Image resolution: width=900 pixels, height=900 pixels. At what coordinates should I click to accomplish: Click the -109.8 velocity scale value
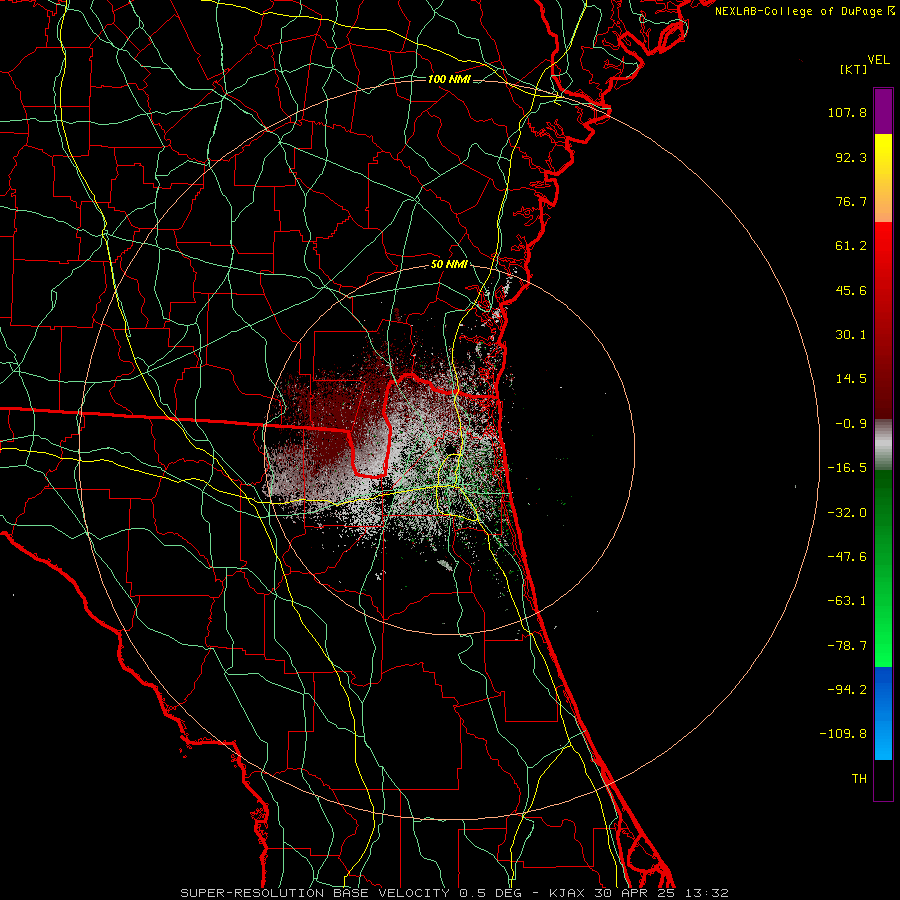tap(843, 734)
